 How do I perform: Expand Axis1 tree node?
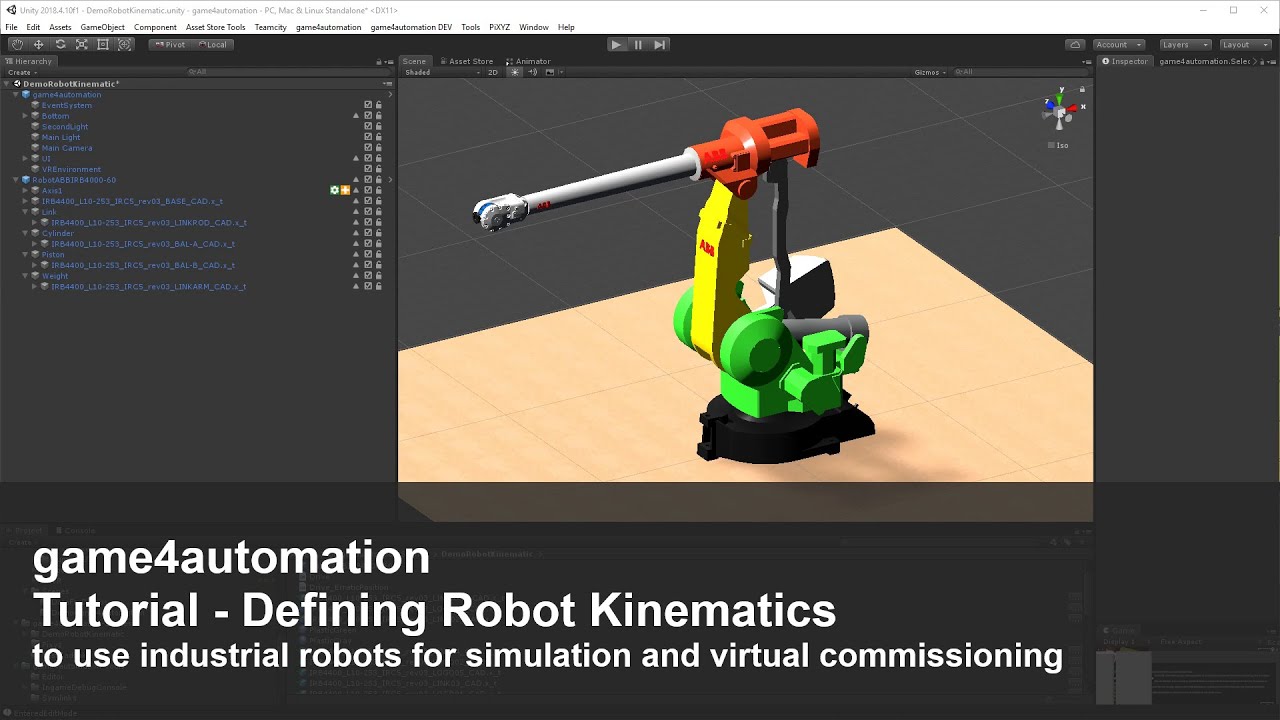click(26, 190)
